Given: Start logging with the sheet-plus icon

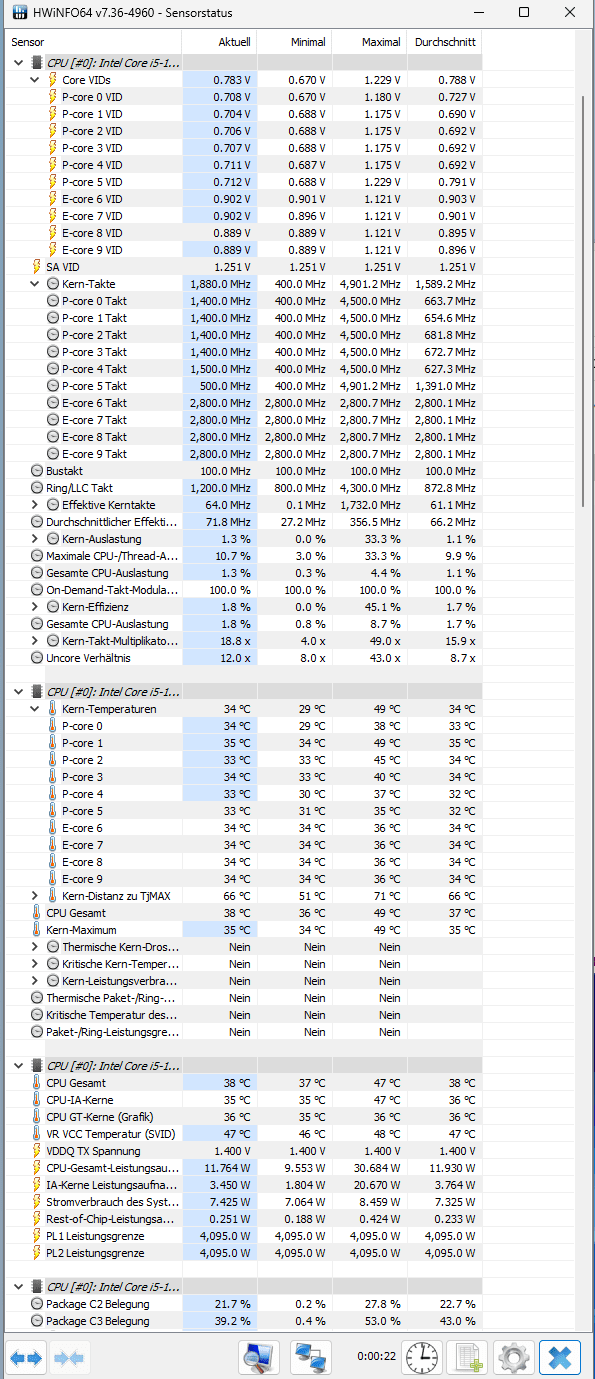Looking at the screenshot, I should point(467,1357).
